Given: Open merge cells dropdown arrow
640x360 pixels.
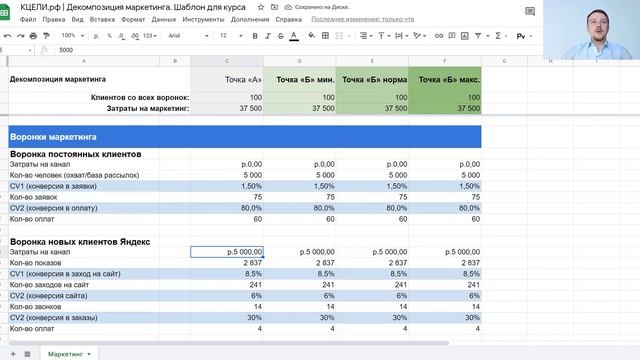Looking at the screenshot, I should coord(349,36).
